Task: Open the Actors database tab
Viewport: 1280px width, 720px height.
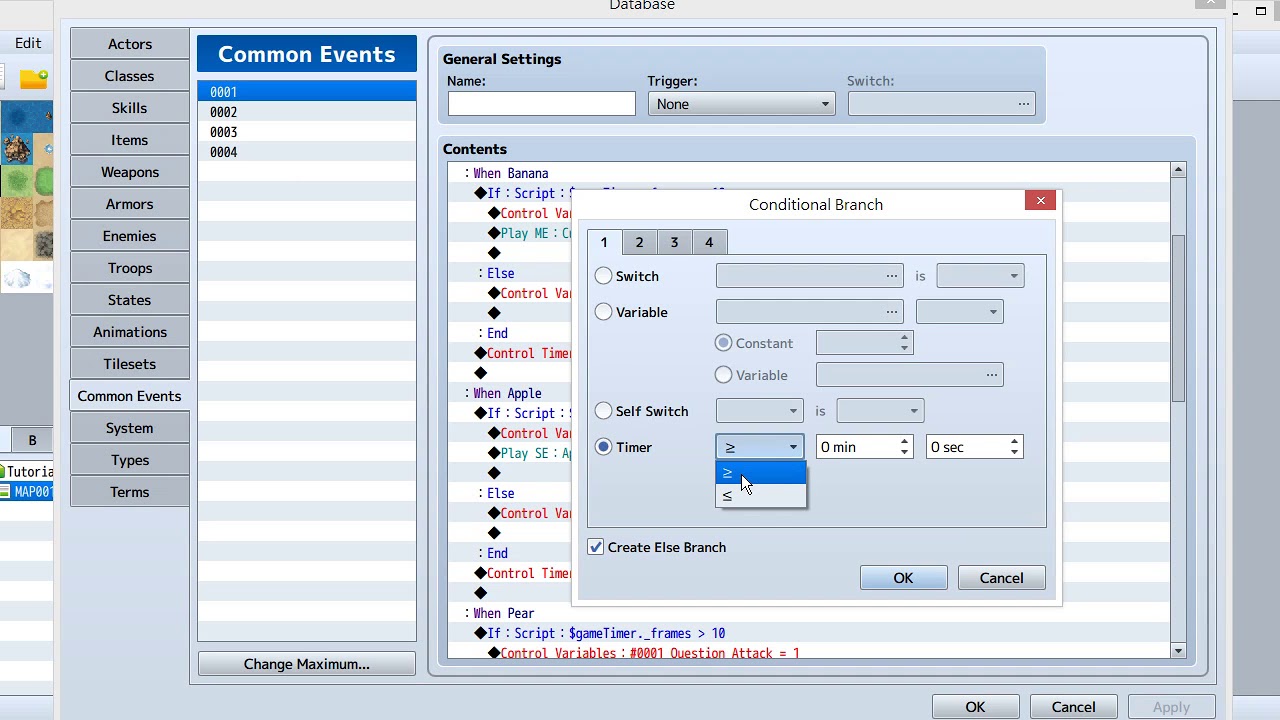Action: 130,44
